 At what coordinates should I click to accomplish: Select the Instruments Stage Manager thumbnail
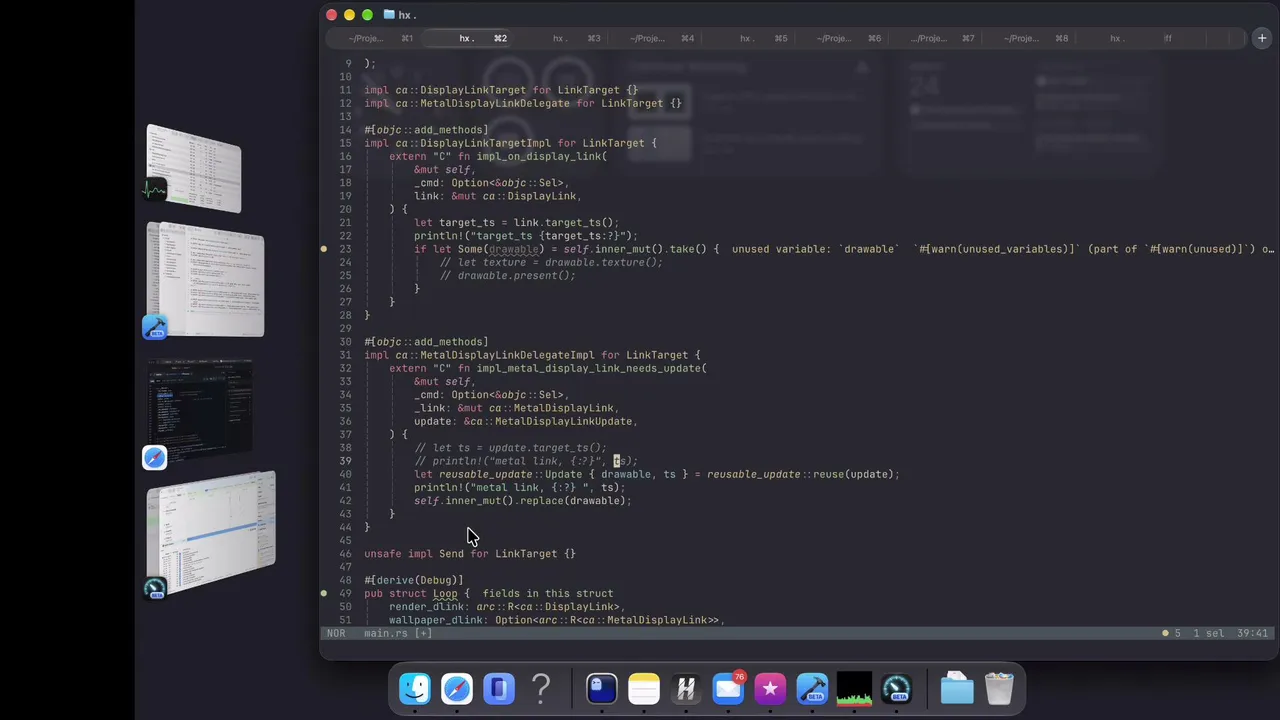[x=210, y=532]
